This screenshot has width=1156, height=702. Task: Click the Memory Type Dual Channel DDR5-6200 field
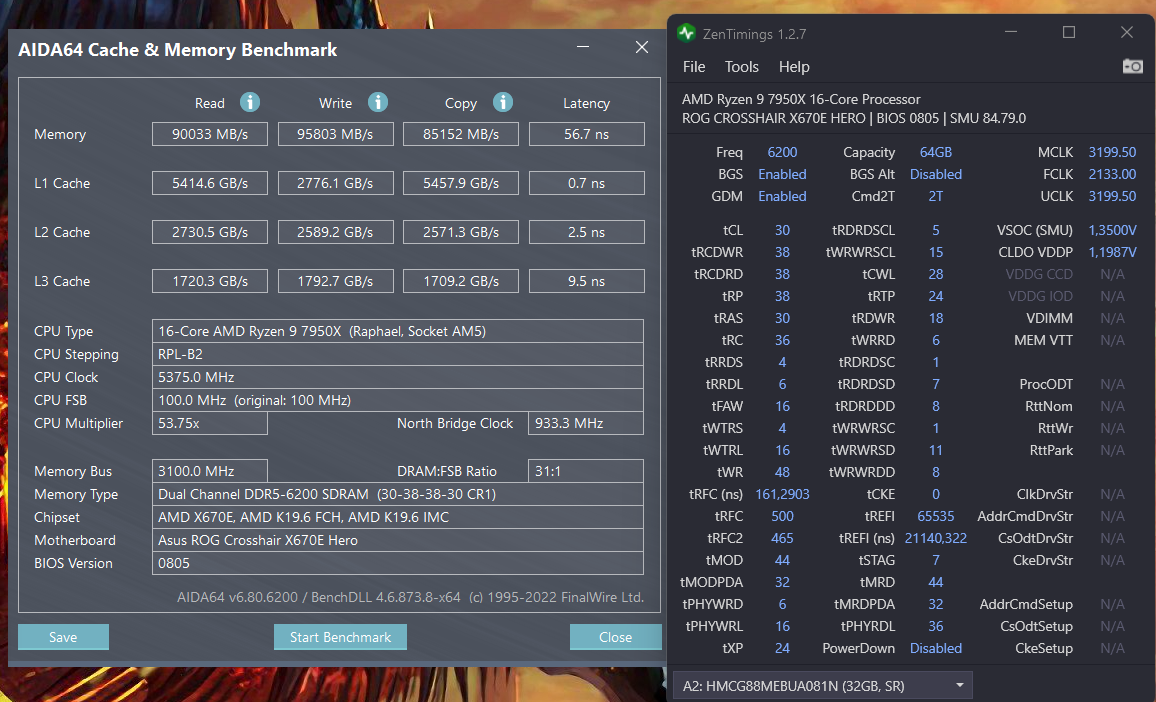click(398, 494)
